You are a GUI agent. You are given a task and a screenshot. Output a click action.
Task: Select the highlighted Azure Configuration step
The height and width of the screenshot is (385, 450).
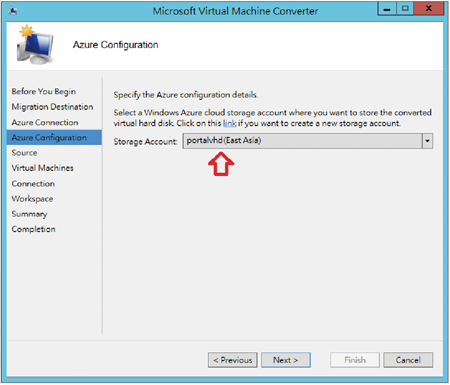[54, 137]
